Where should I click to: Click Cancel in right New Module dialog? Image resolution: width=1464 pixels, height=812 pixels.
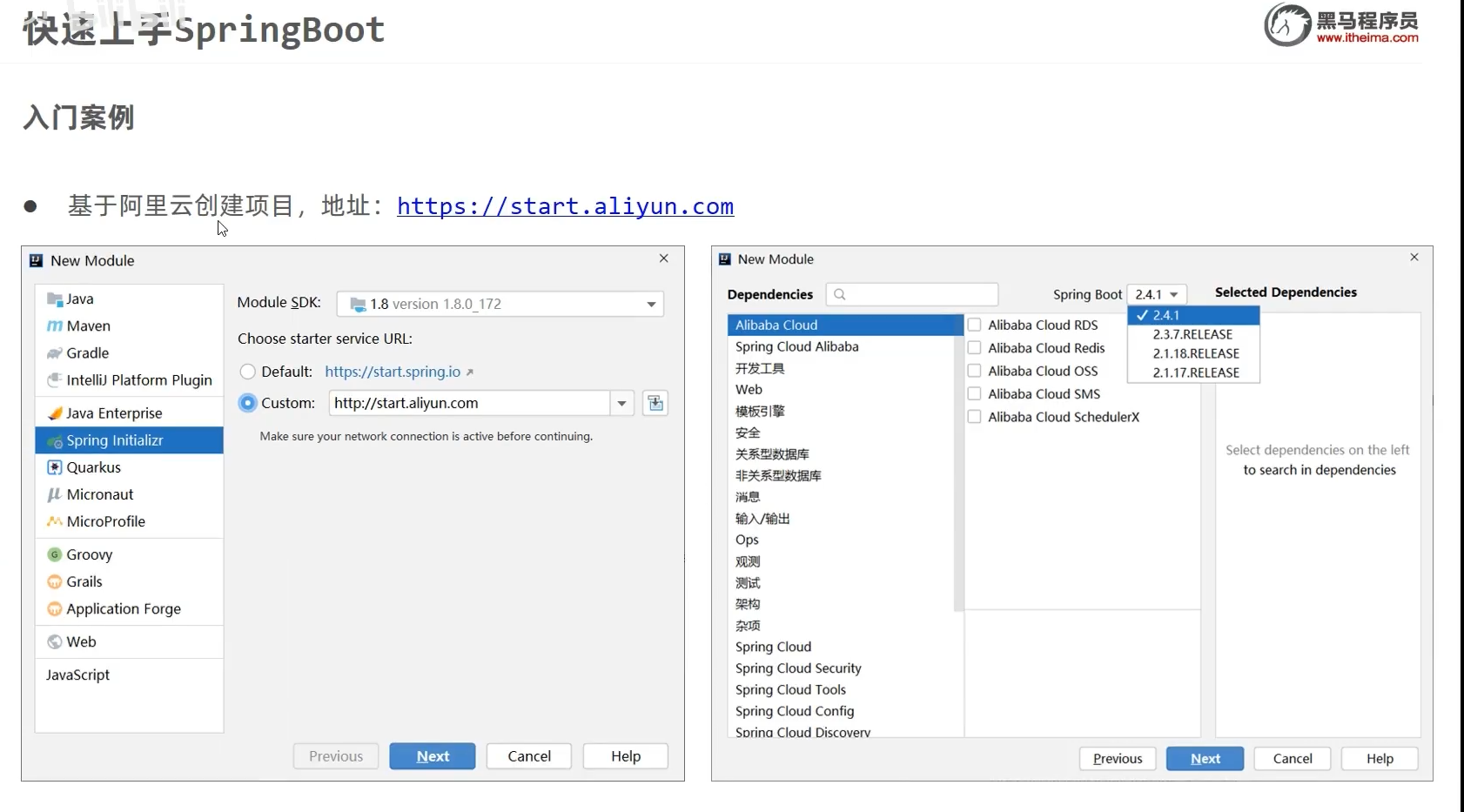click(x=1293, y=759)
